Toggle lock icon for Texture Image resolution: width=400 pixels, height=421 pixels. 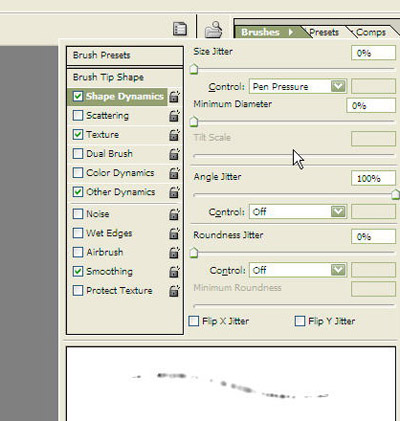click(x=174, y=135)
